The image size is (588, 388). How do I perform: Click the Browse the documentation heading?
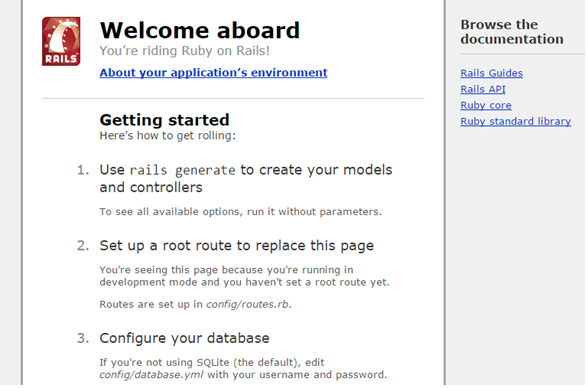point(512,32)
